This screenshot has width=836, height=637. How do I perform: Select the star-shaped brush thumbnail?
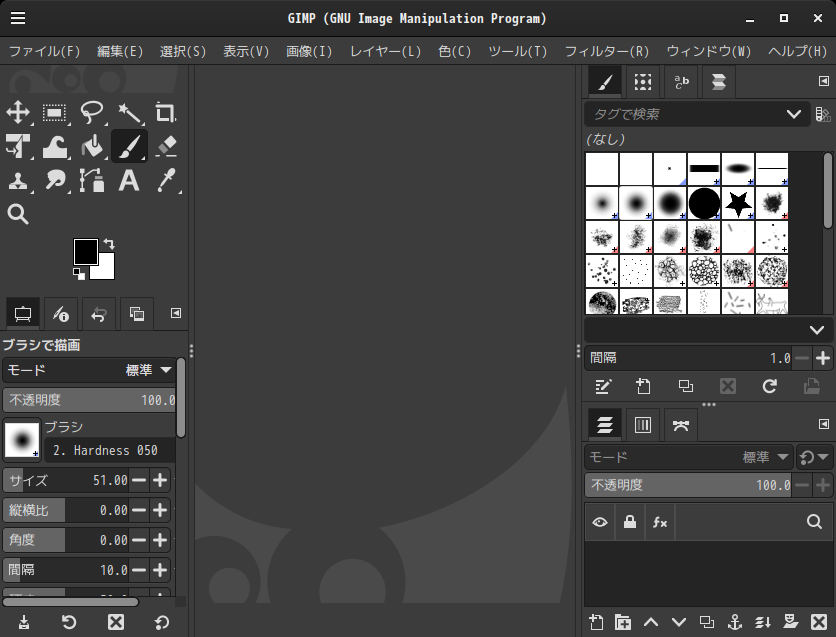(x=738, y=204)
